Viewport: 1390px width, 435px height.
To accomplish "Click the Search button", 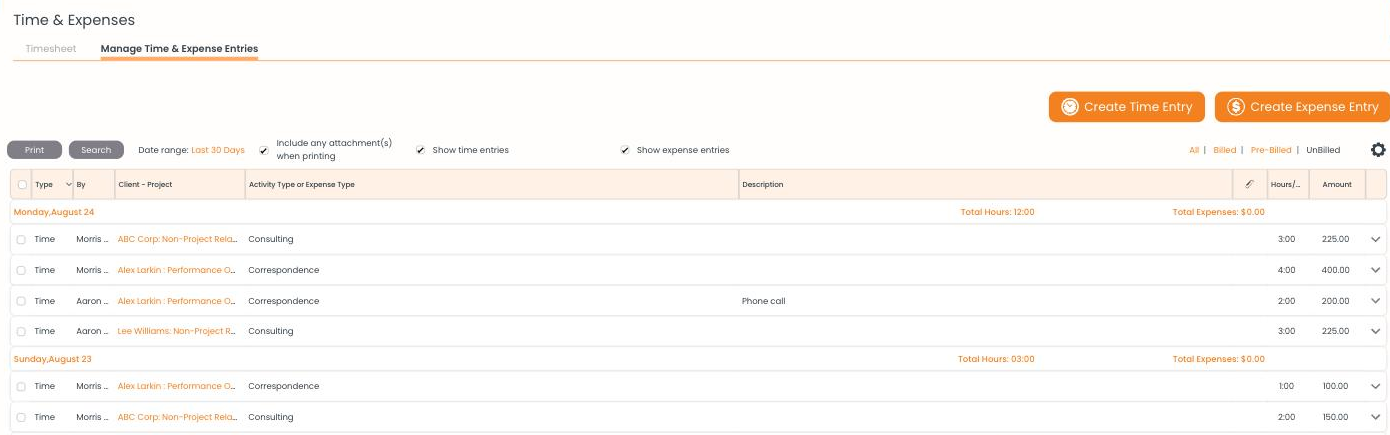I will tap(96, 150).
